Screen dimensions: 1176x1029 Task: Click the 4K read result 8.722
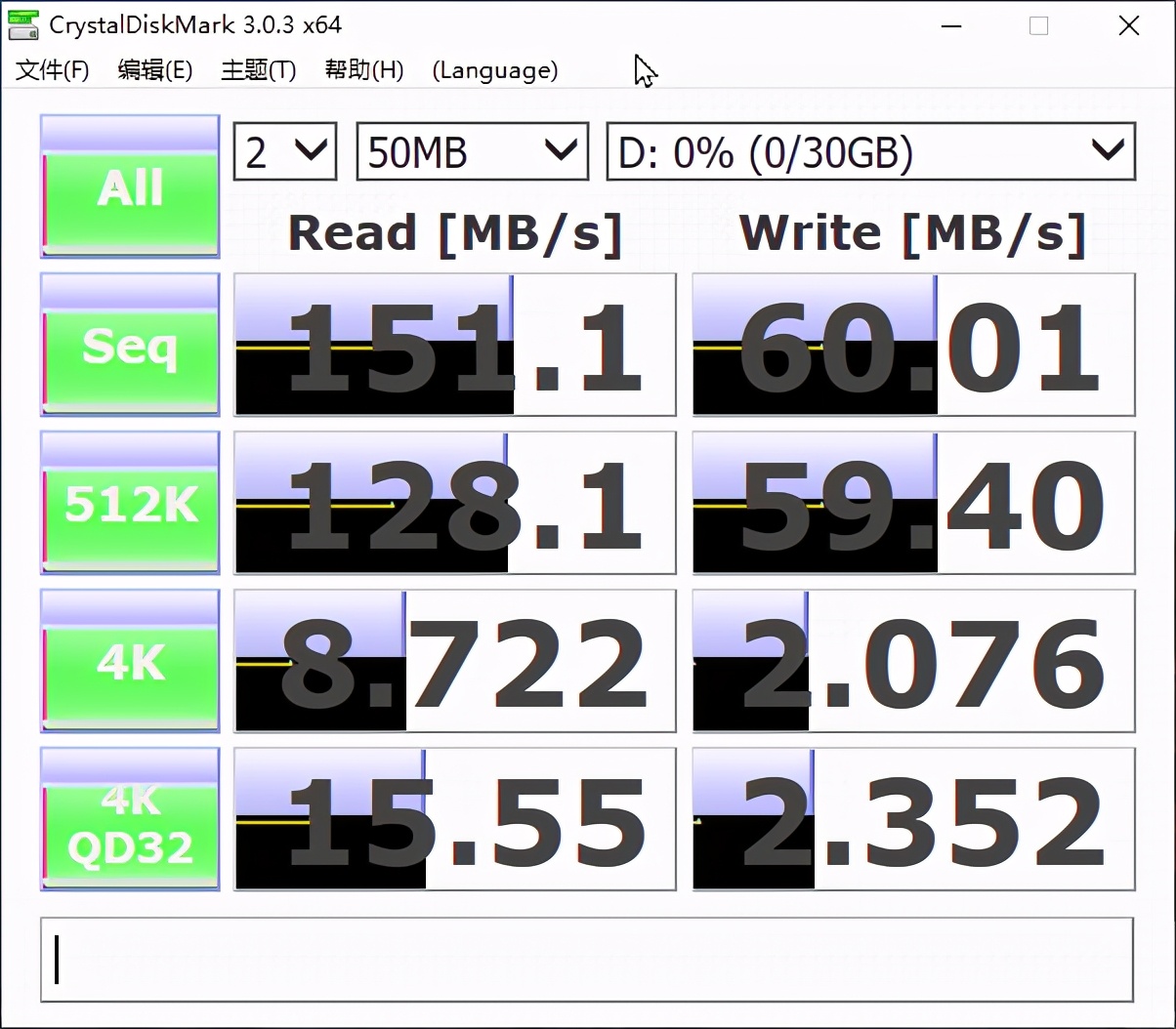pos(455,661)
